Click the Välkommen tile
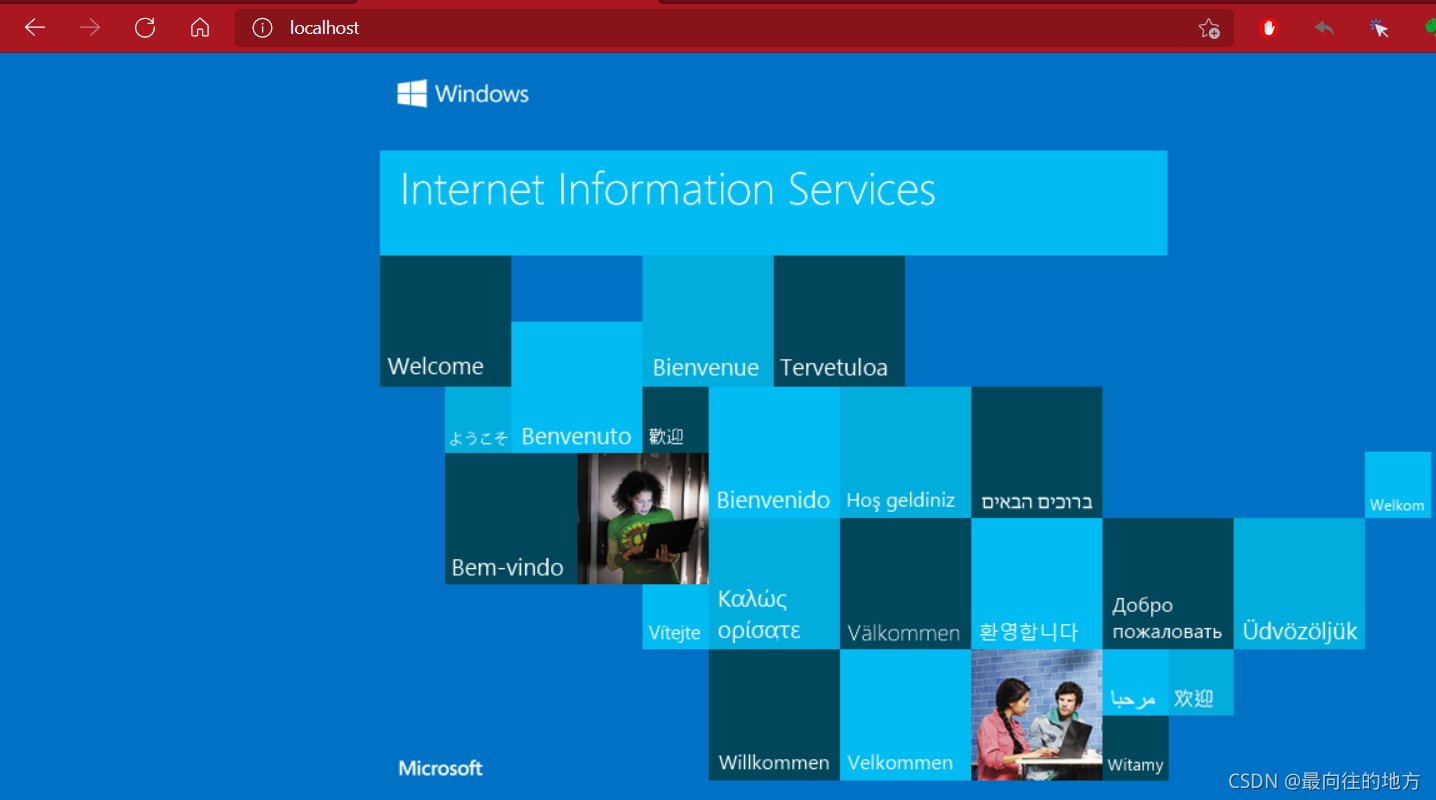This screenshot has height=800, width=1436. (x=905, y=583)
